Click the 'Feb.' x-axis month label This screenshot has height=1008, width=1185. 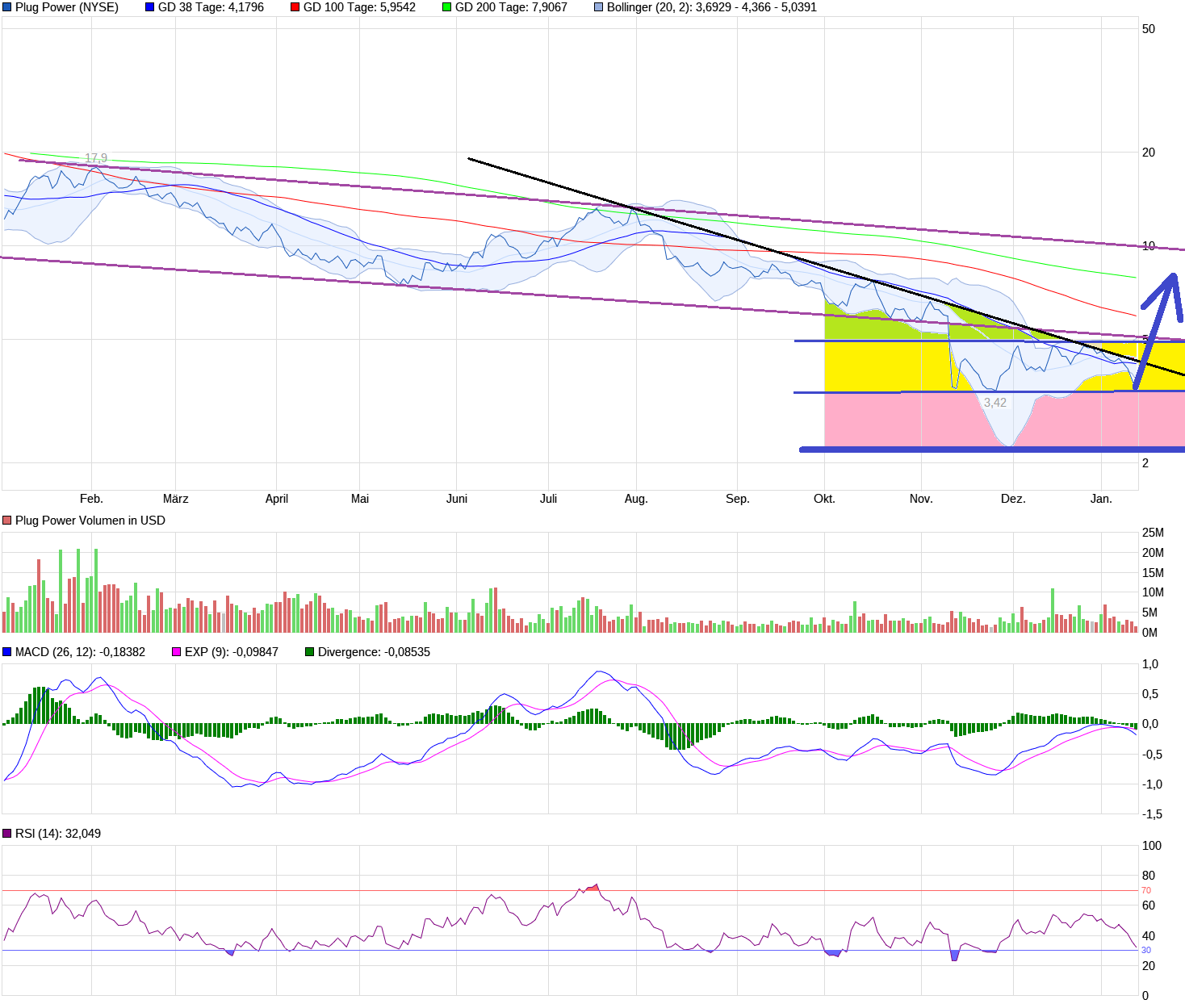92,499
